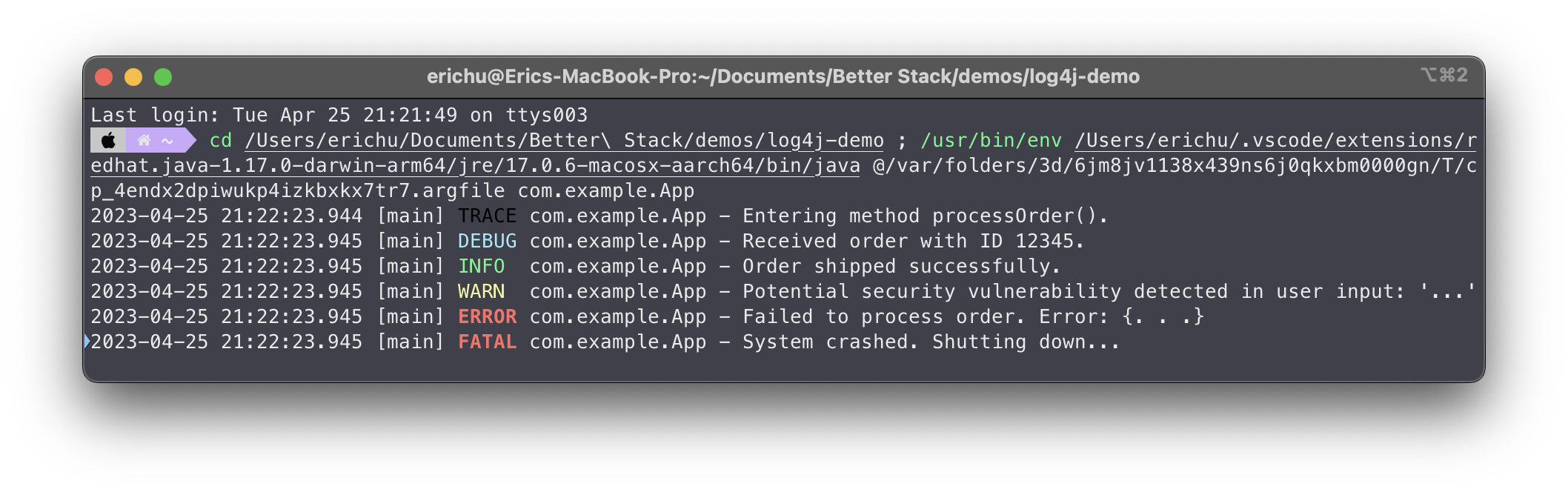Click the Apple logo prompt segment
1568x492 pixels.
coord(108,140)
